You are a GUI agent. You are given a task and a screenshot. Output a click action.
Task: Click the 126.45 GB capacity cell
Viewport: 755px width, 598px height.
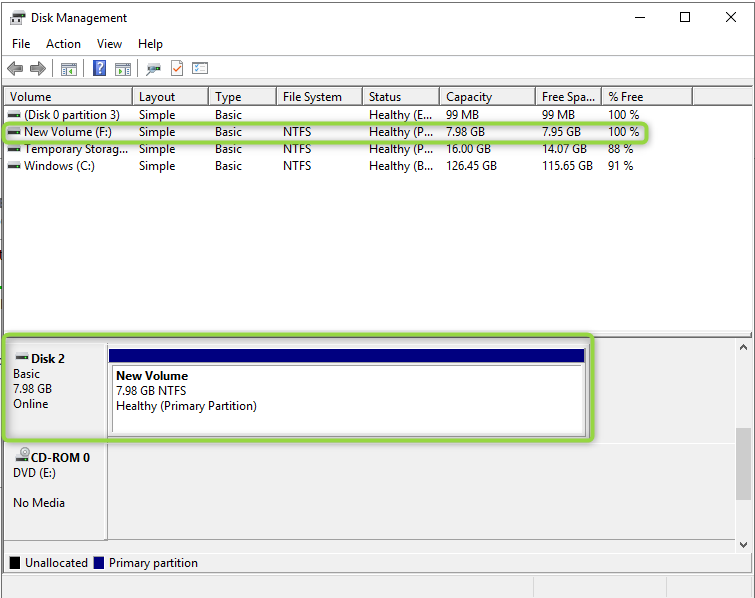click(x=471, y=166)
